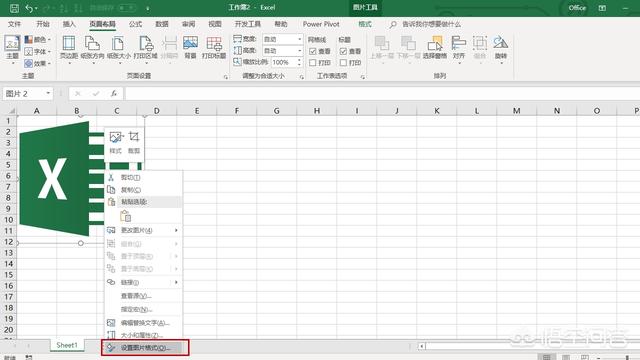Open the theme Fonts (字体) dropdown
640x360 pixels.
click(x=38, y=51)
